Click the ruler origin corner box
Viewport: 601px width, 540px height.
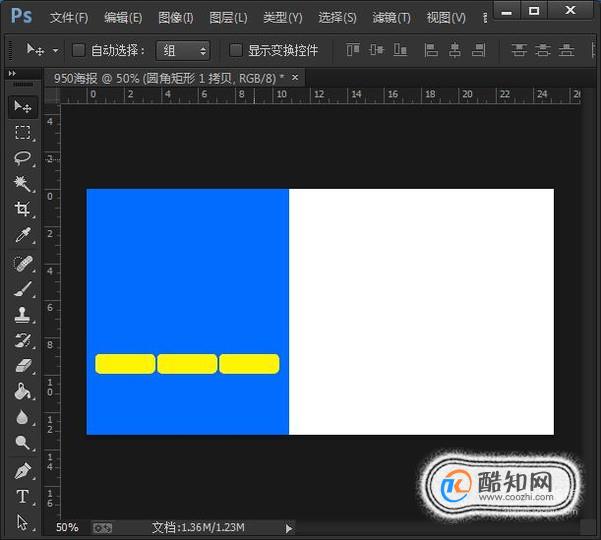coord(53,96)
